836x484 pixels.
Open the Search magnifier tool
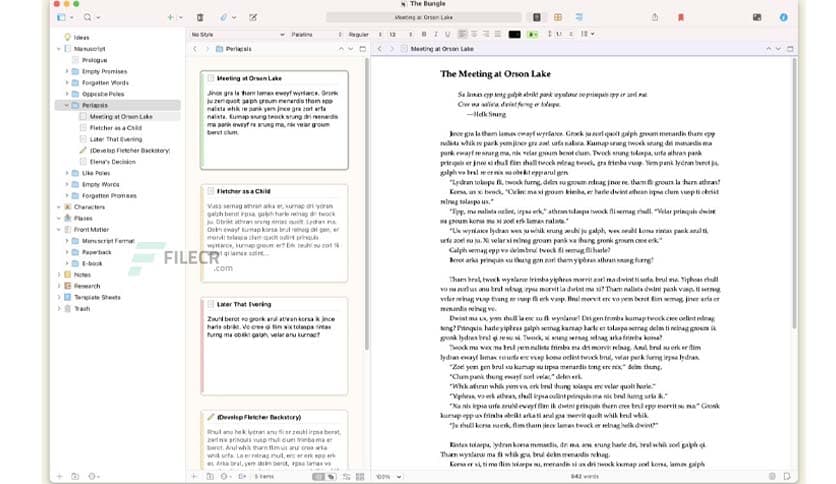tap(87, 18)
